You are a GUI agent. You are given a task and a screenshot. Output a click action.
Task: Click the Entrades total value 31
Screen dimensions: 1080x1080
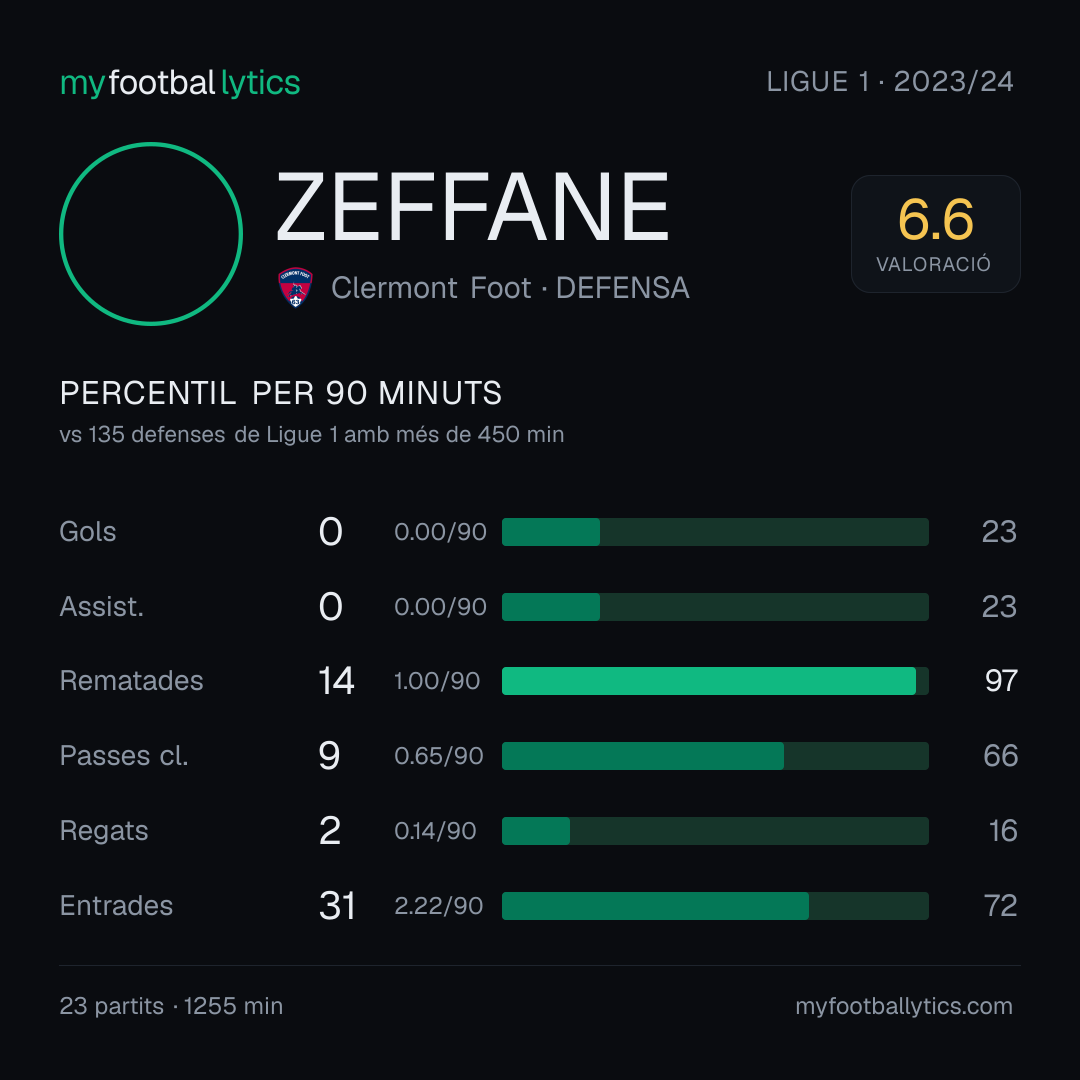[x=337, y=906]
